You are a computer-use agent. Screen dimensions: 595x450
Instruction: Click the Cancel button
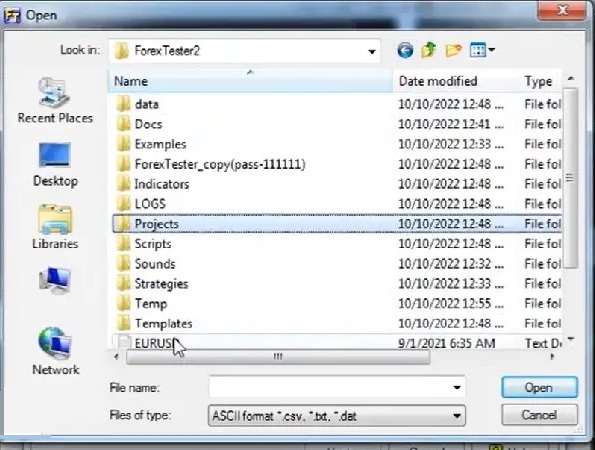coord(539,415)
